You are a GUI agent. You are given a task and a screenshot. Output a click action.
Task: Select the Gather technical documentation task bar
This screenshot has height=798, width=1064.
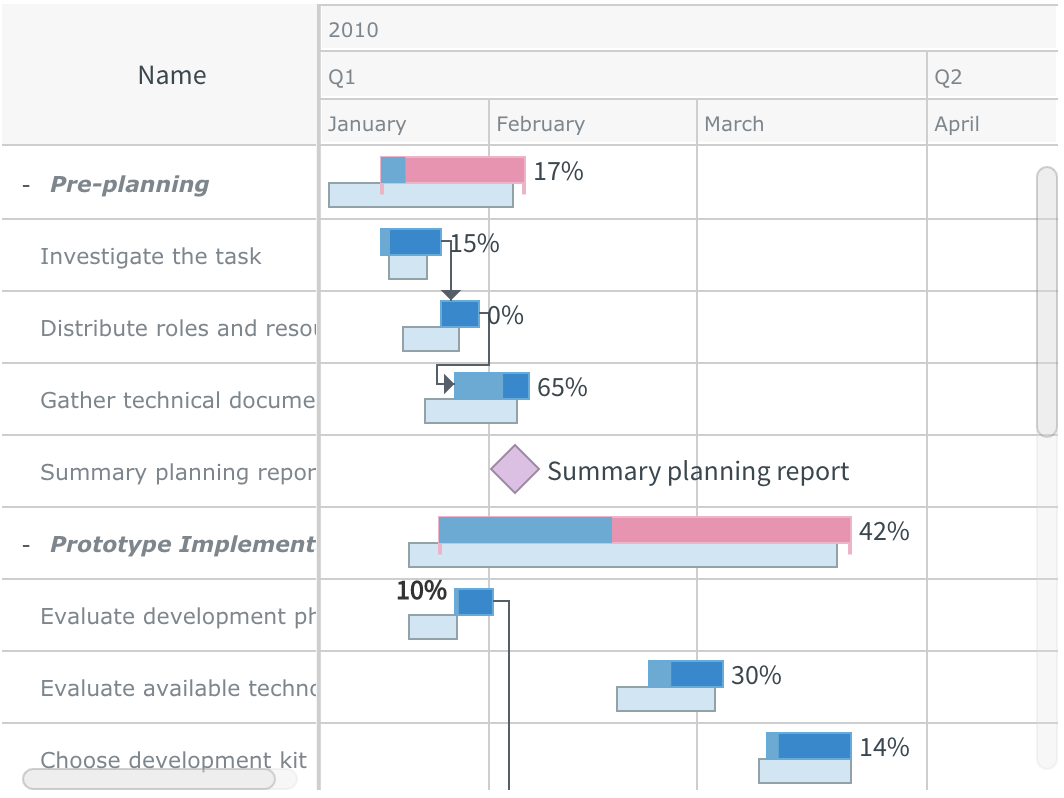490,384
